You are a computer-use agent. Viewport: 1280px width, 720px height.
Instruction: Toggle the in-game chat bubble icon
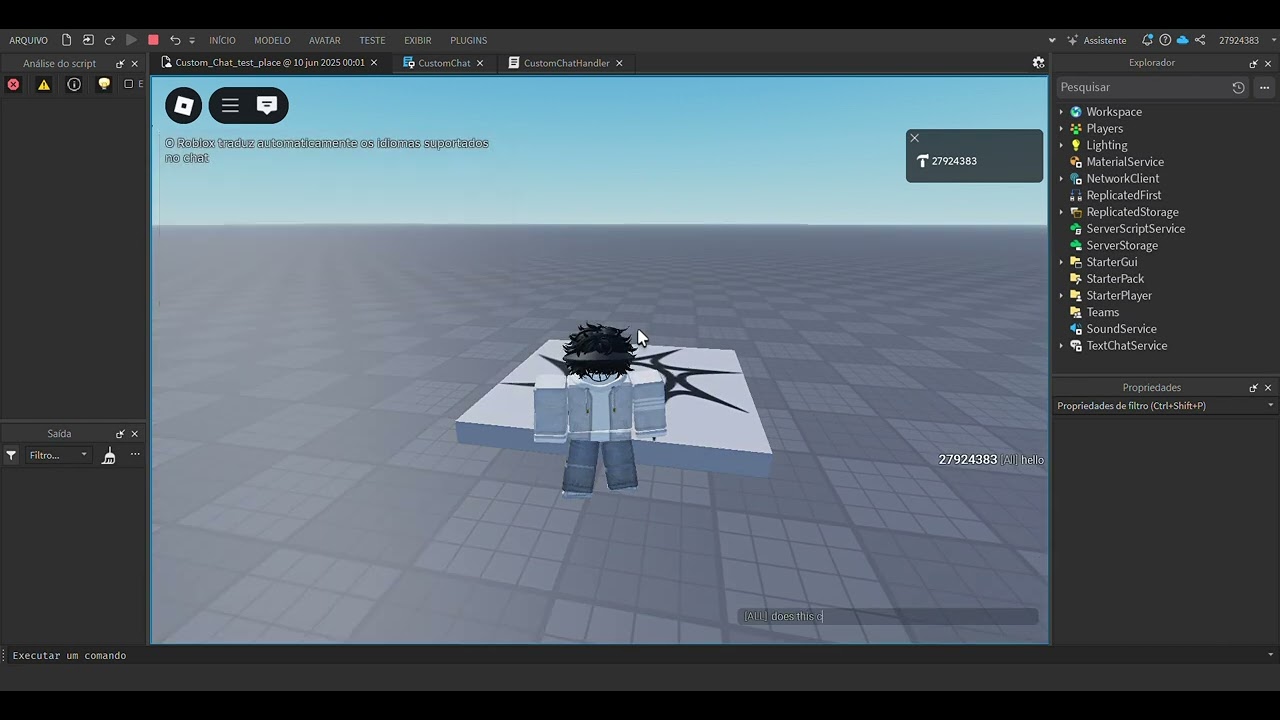(x=267, y=105)
